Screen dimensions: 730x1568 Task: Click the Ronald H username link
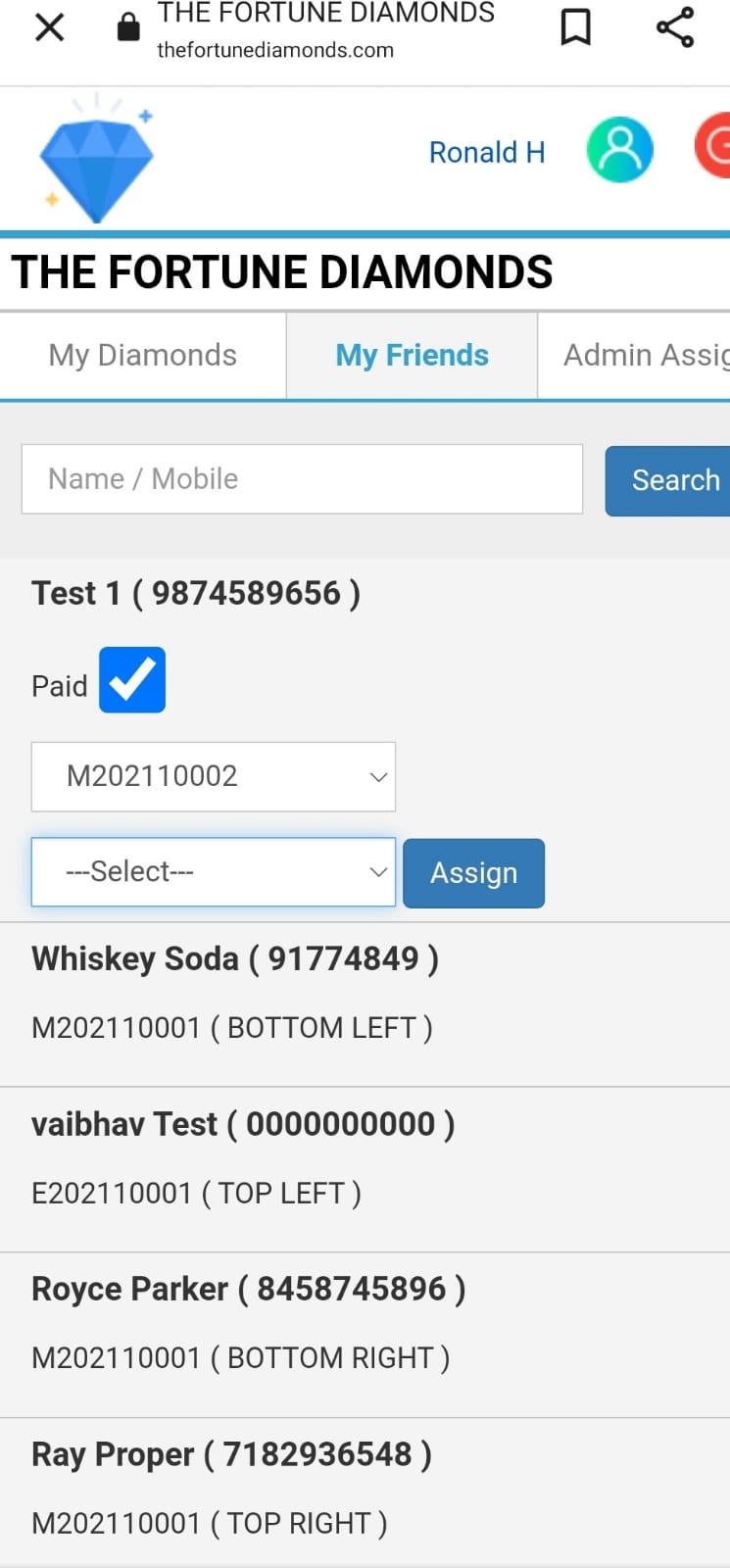tap(487, 152)
